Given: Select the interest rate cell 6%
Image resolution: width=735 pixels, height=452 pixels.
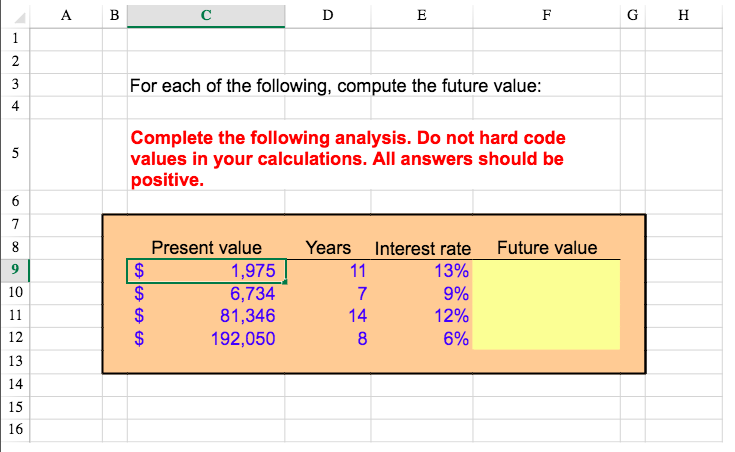Looking at the screenshot, I should pos(422,338).
